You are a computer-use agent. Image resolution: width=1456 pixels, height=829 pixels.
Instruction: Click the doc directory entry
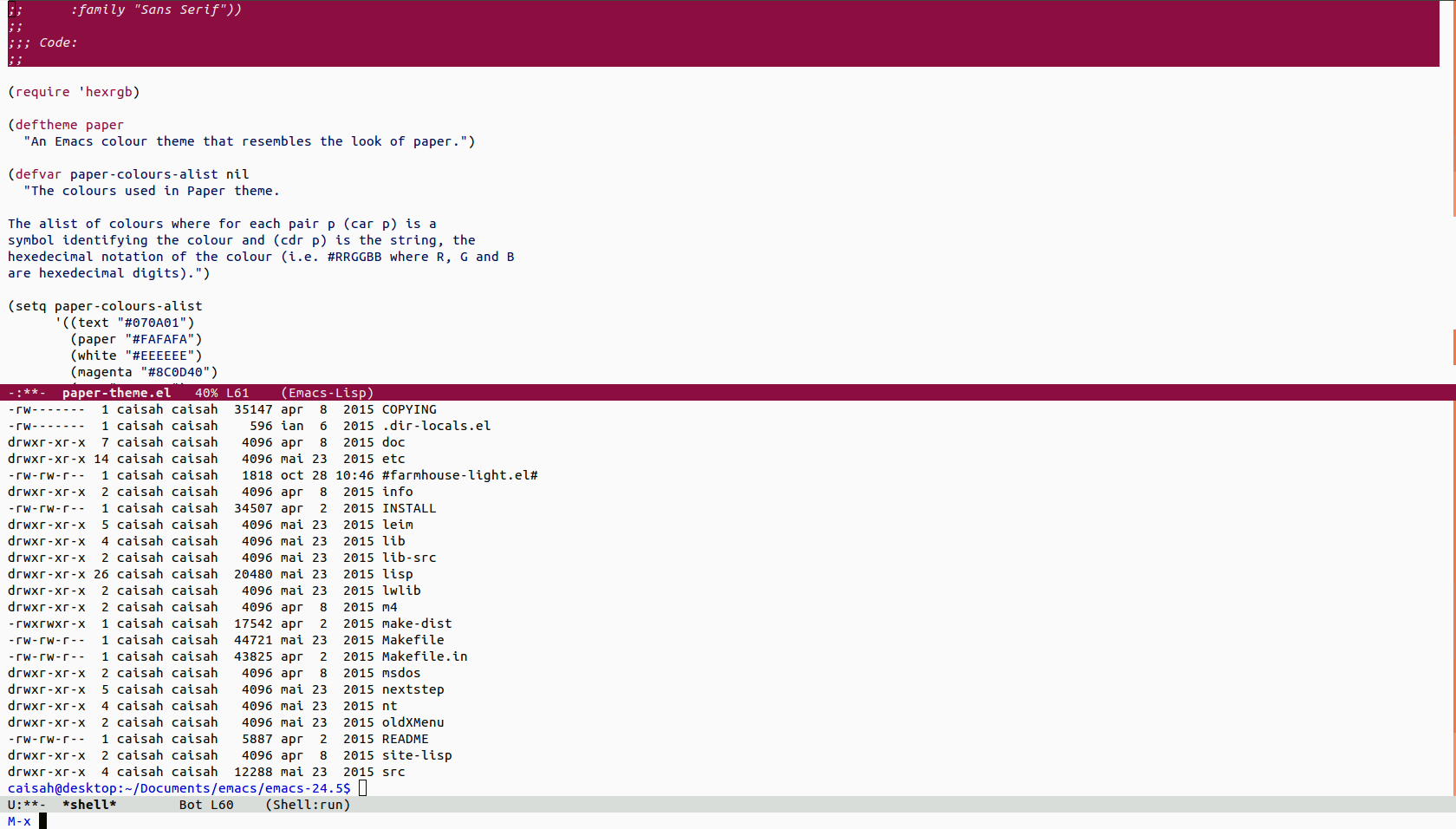click(393, 442)
